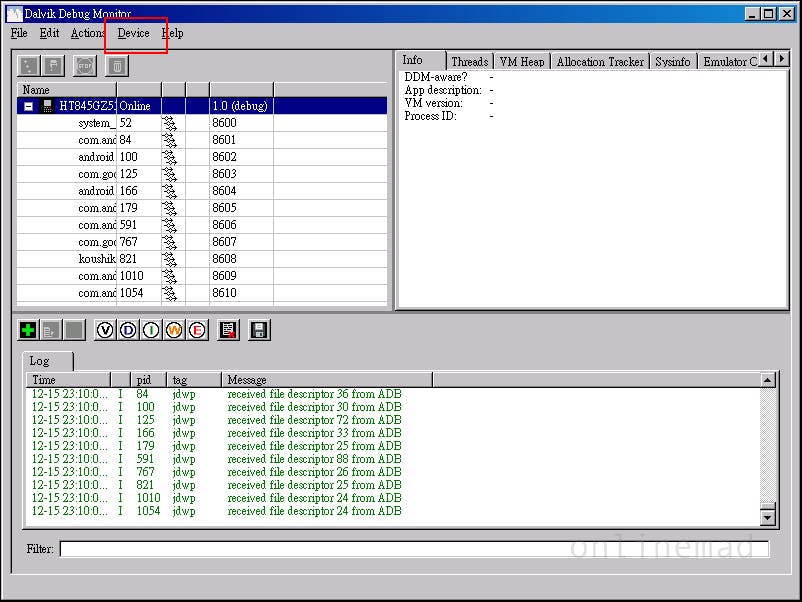Select the Warning (W) log level icon
The width and height of the screenshot is (802, 602).
(174, 330)
